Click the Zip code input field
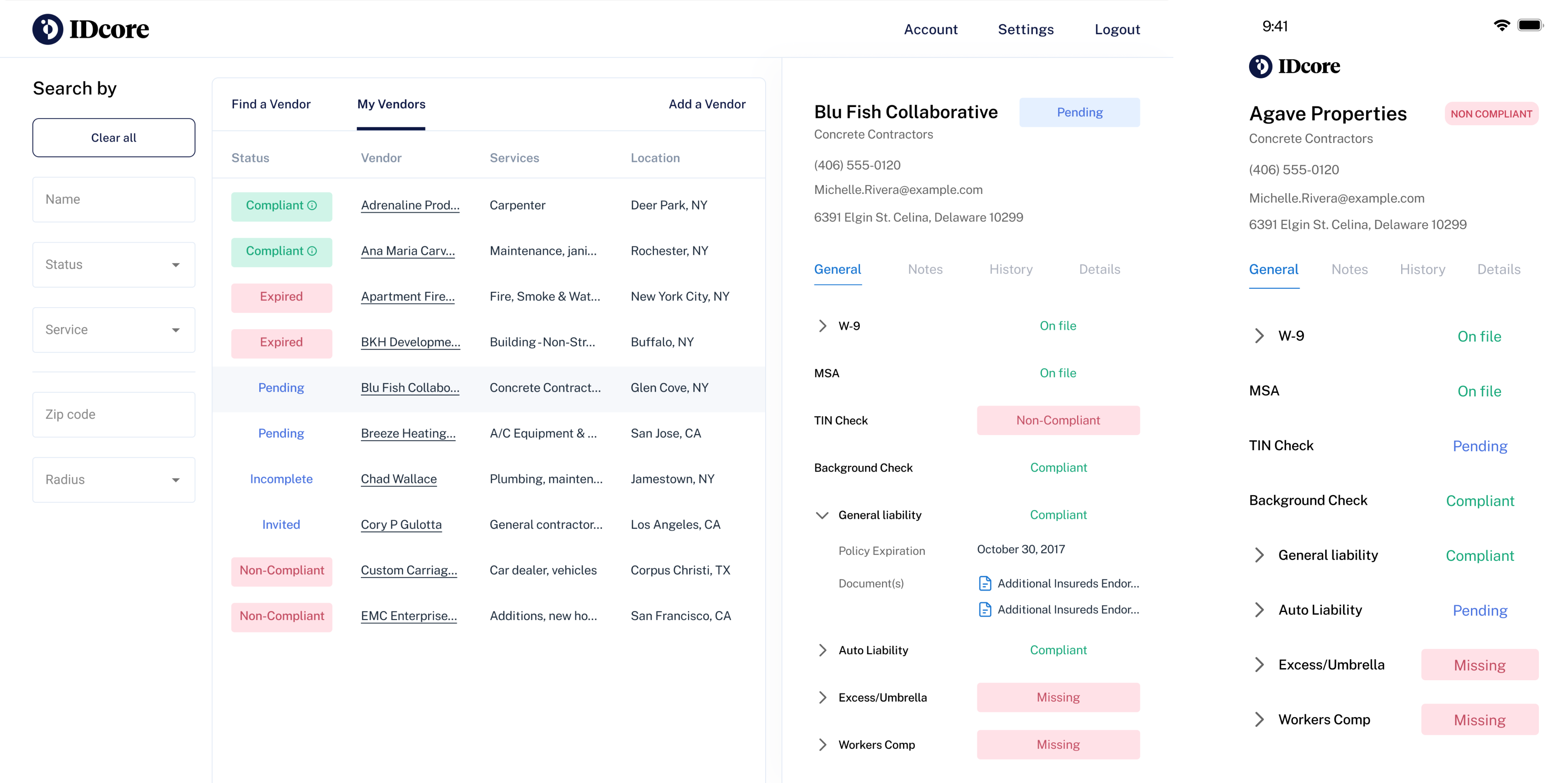Screen dimensions: 1568x783 pos(114,415)
